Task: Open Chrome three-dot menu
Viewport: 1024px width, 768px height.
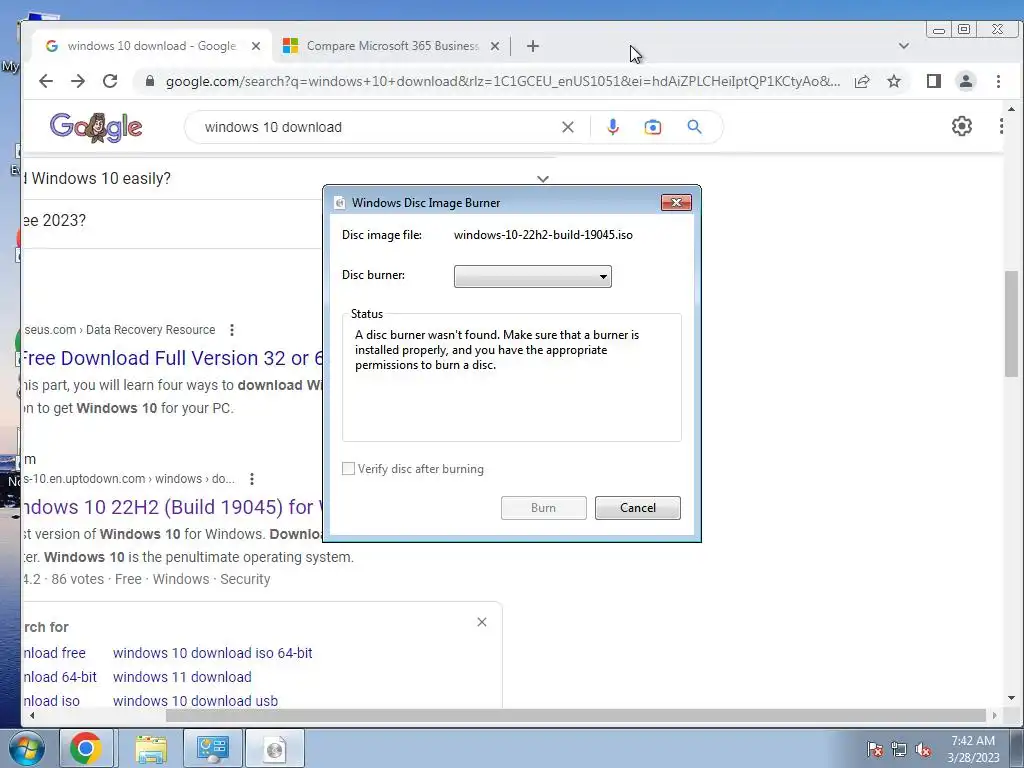Action: click(x=999, y=81)
